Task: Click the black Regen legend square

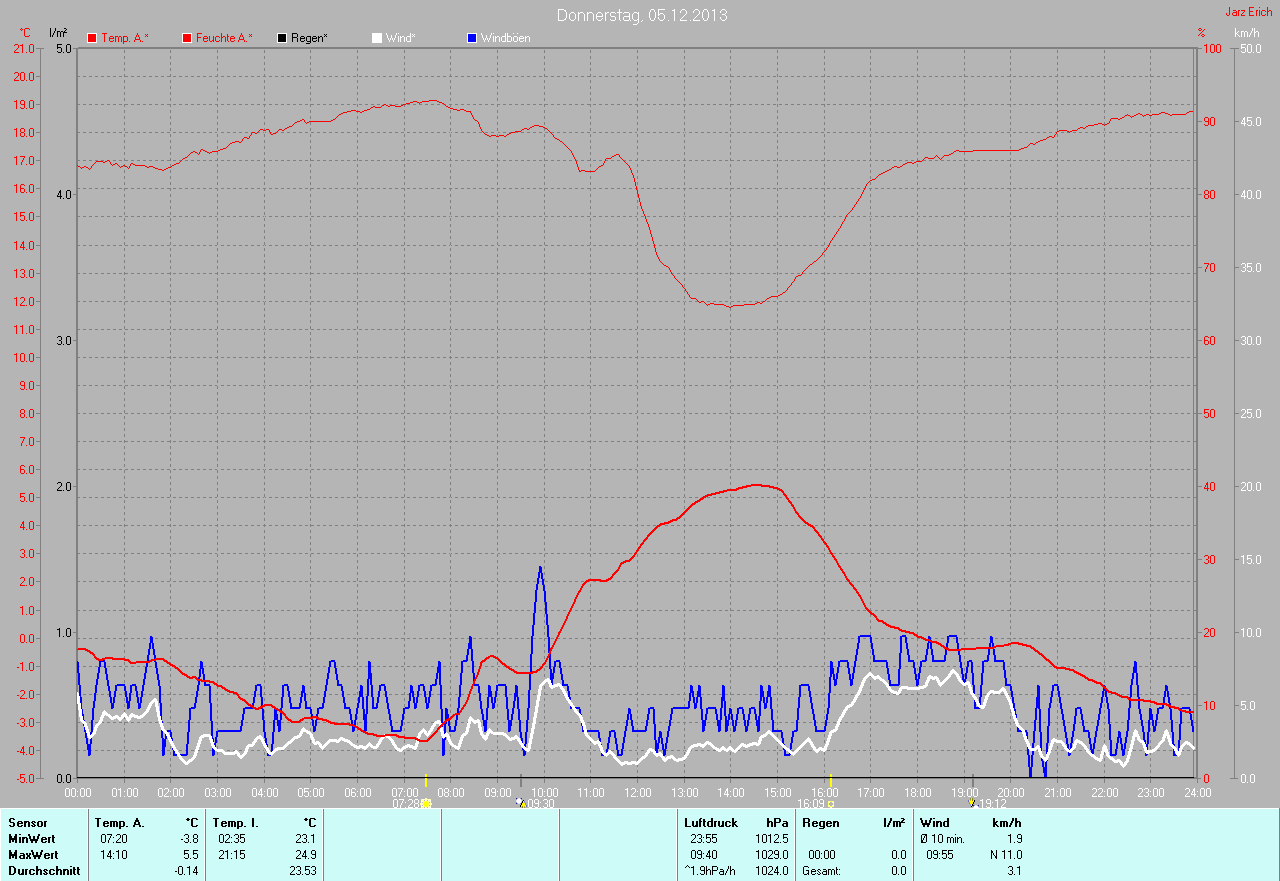Action: point(282,38)
